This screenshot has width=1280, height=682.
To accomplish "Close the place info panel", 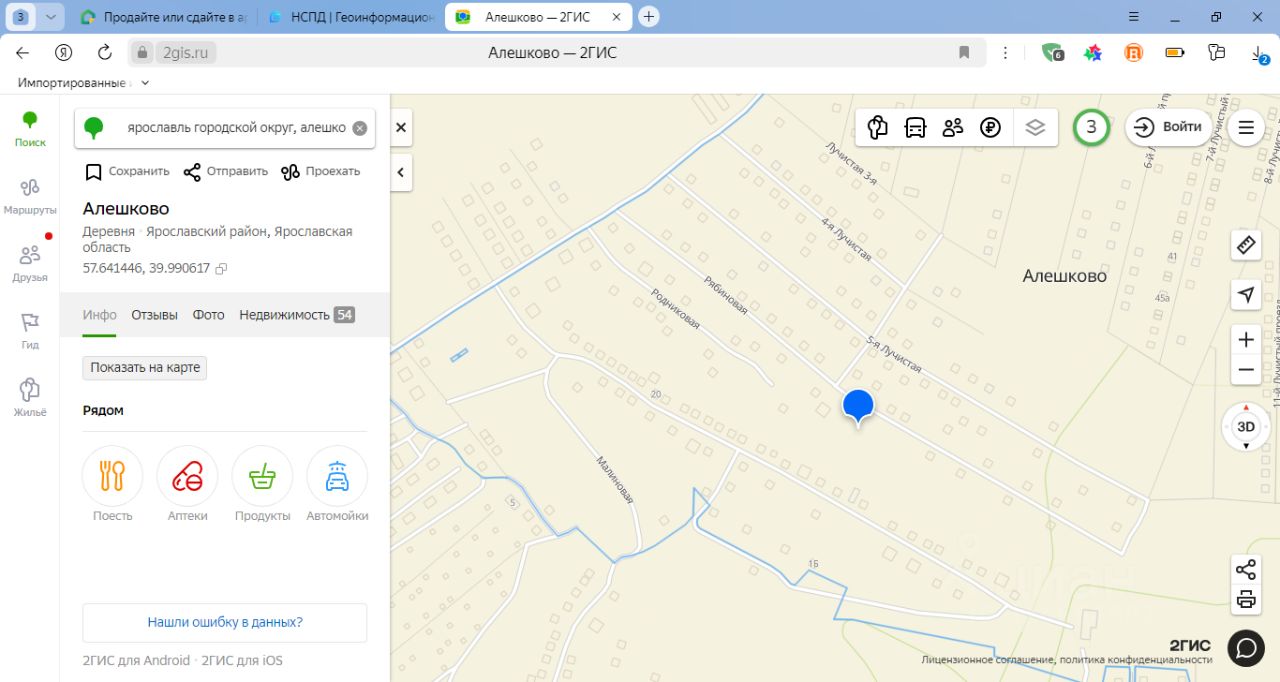I will (400, 128).
